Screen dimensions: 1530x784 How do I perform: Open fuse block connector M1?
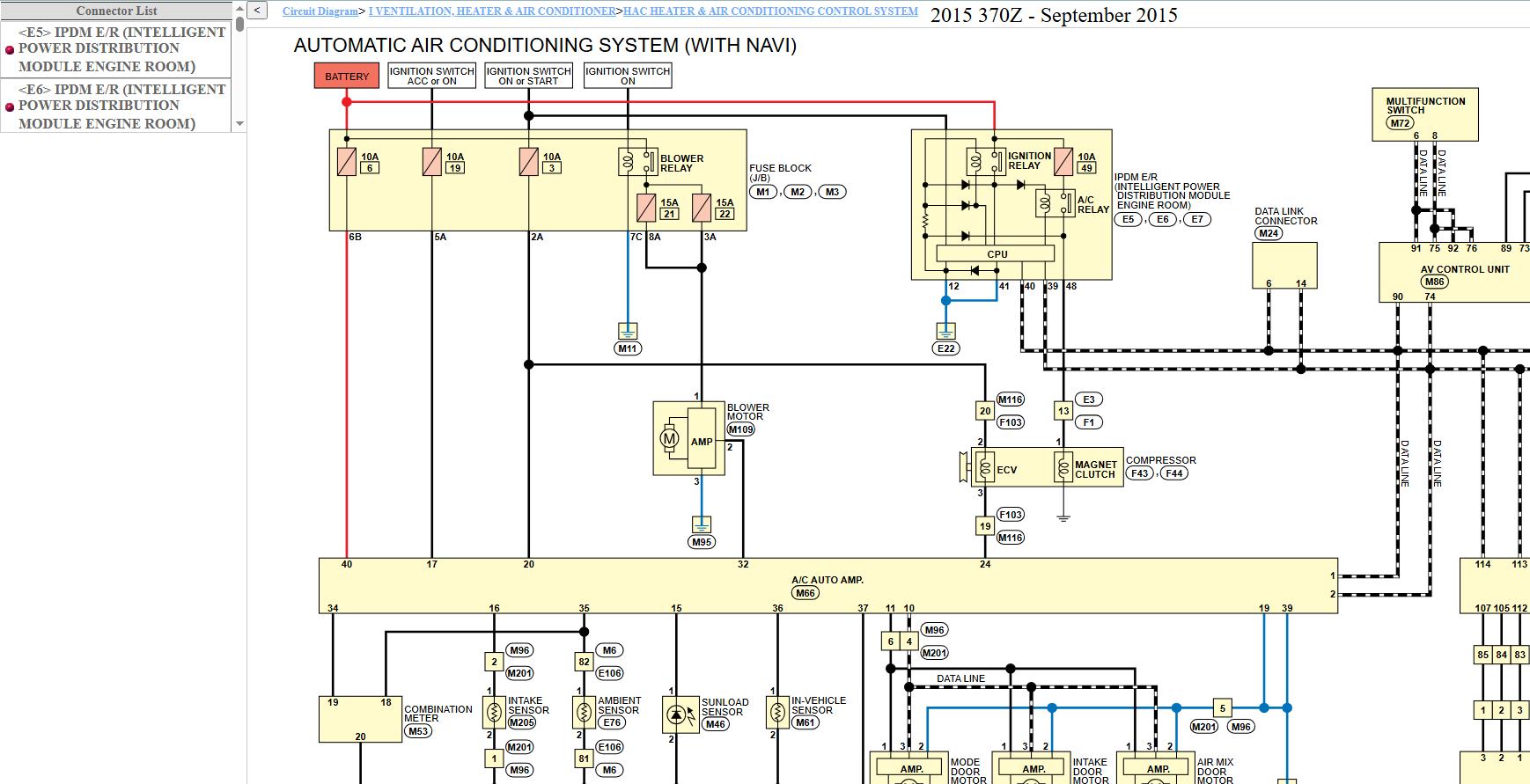click(763, 192)
